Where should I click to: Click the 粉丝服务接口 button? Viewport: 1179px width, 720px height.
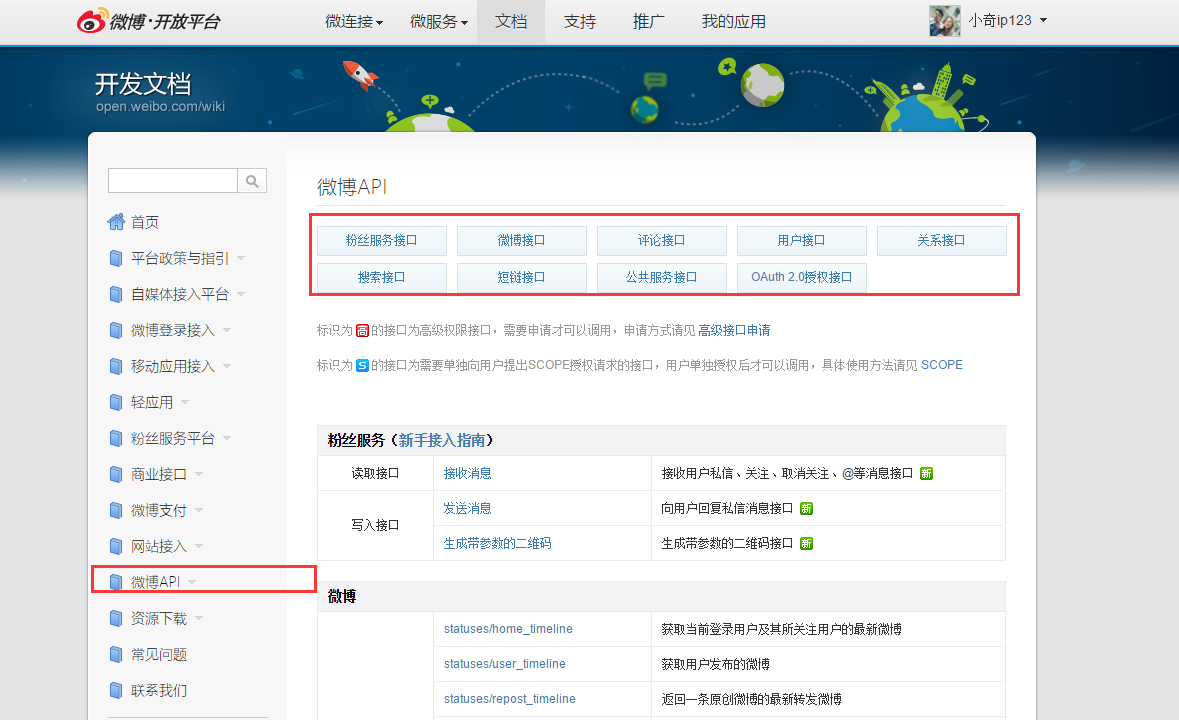pyautogui.click(x=382, y=241)
